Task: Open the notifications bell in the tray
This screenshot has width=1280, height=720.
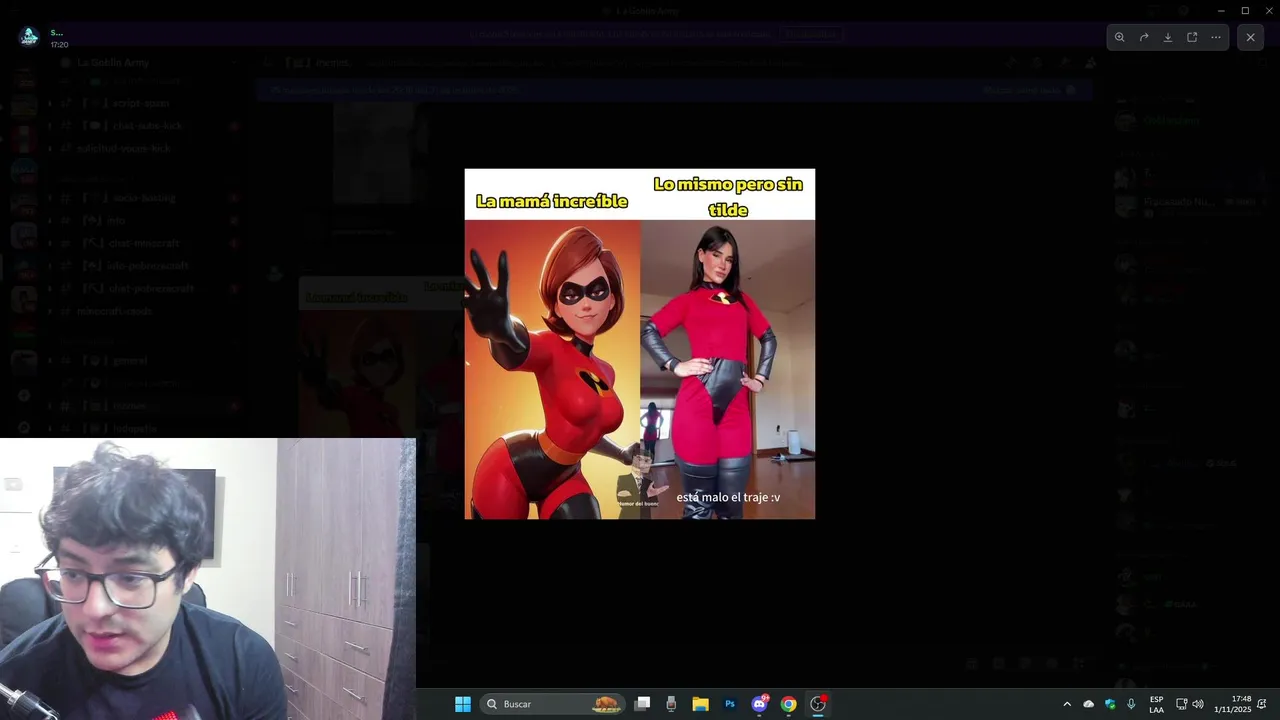Action: (1263, 704)
